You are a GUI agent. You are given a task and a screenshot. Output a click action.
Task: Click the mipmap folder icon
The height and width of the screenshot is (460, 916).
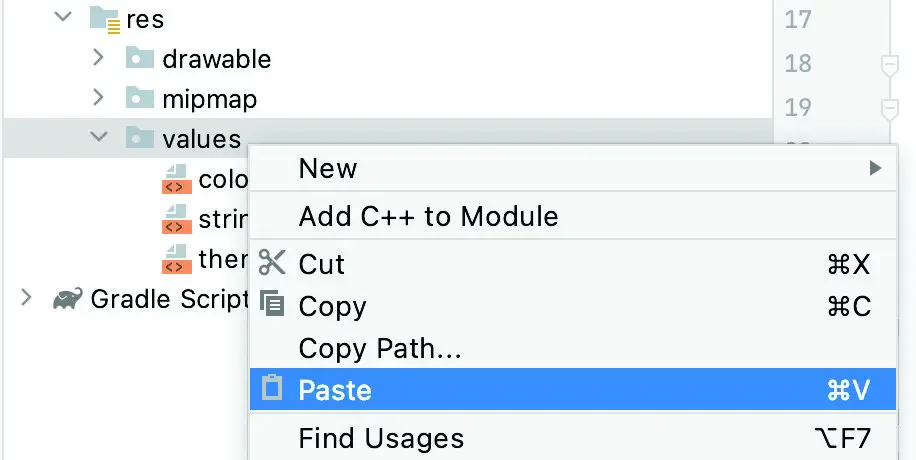[140, 98]
